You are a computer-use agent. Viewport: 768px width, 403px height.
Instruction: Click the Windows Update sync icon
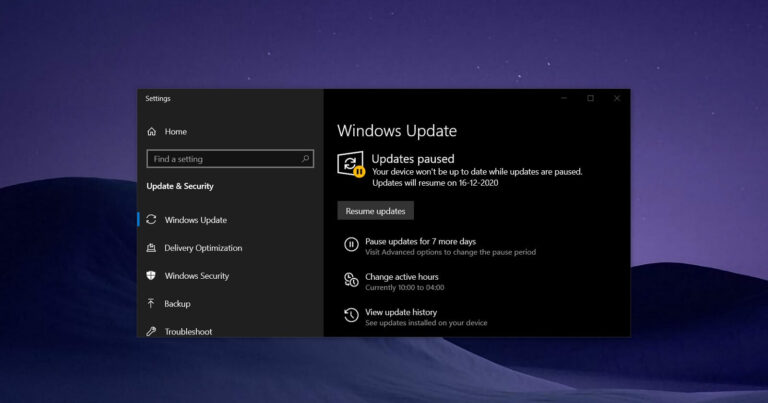pyautogui.click(x=151, y=220)
